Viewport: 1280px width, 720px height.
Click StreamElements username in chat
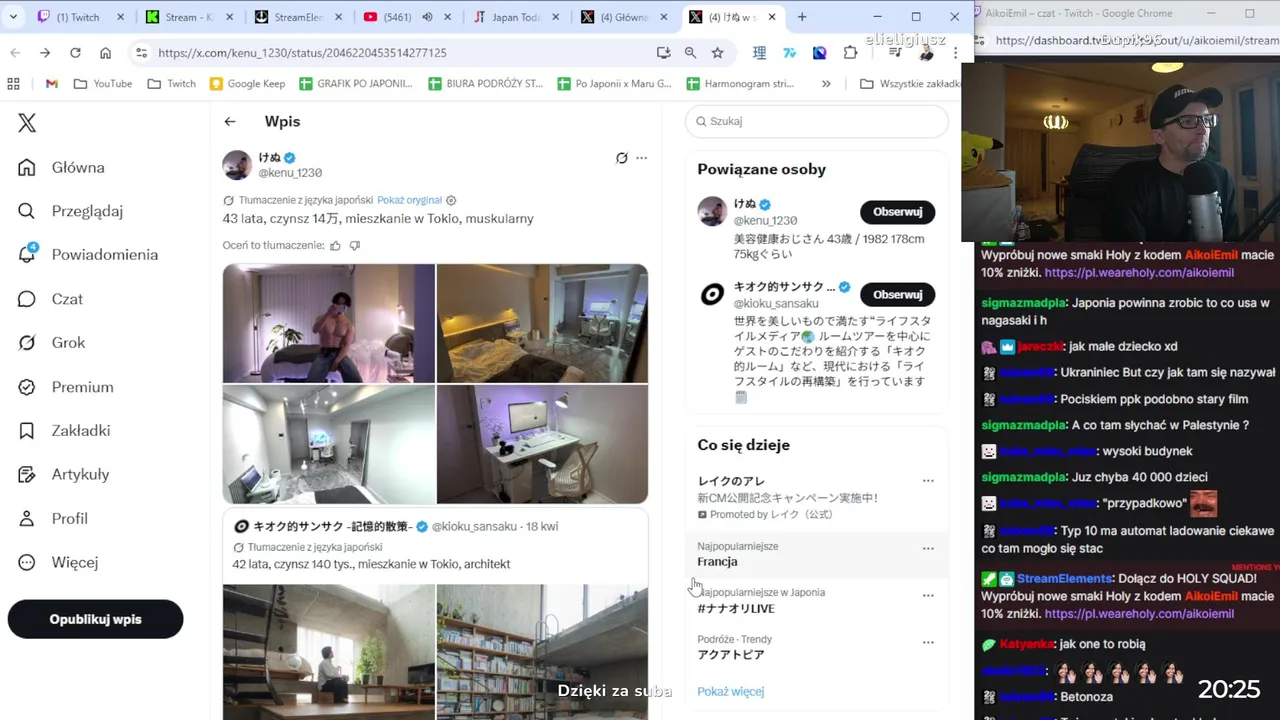1064,579
